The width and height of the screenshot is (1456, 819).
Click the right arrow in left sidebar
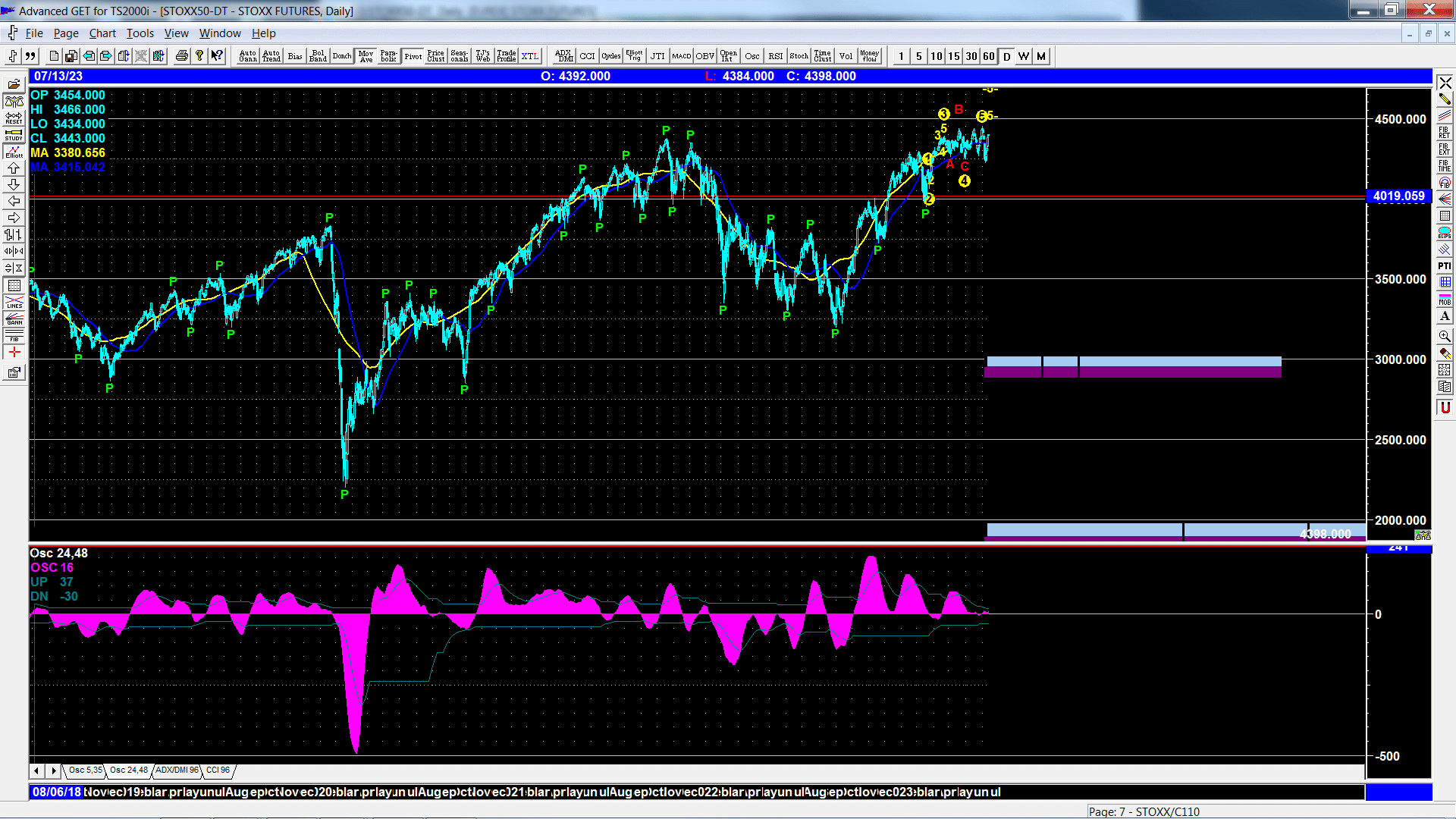pos(14,218)
